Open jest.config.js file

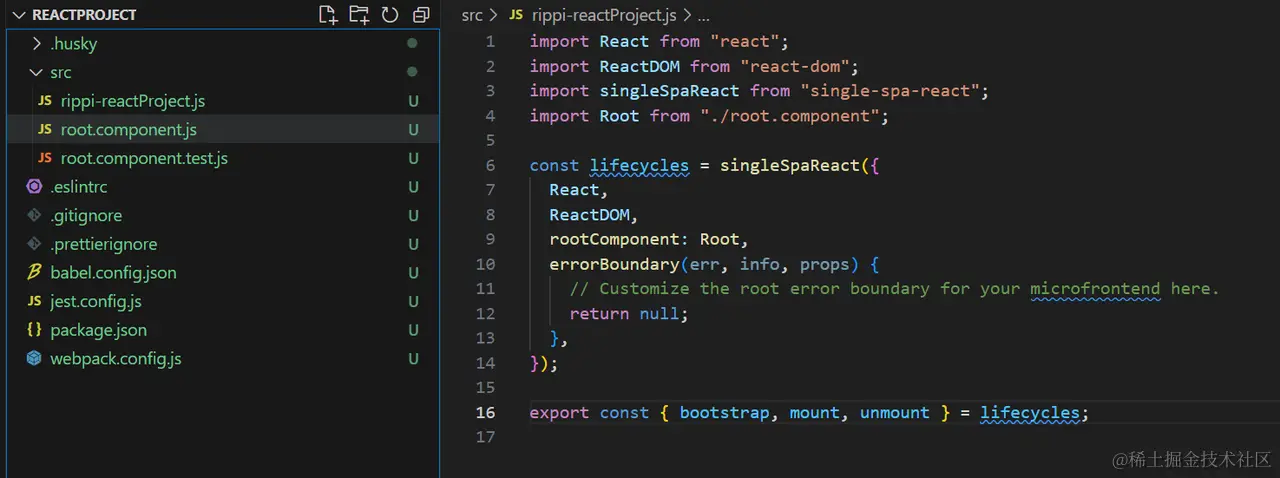click(x=96, y=301)
